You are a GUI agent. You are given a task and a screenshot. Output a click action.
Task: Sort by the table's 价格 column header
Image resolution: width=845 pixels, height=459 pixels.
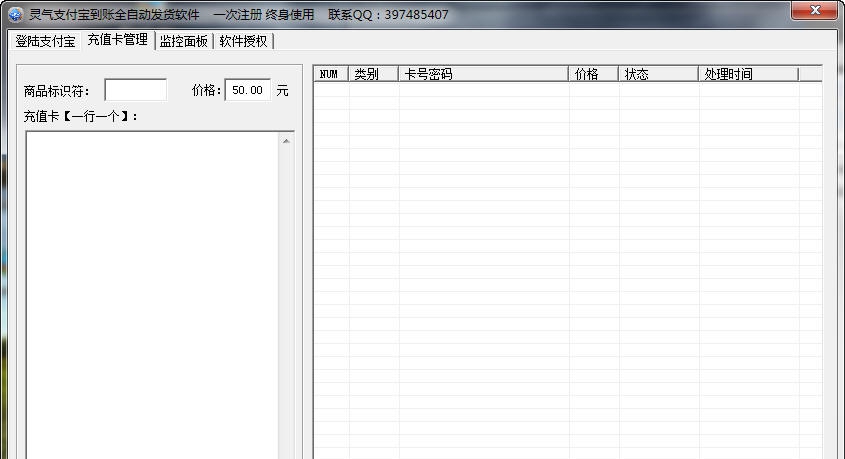(x=593, y=74)
